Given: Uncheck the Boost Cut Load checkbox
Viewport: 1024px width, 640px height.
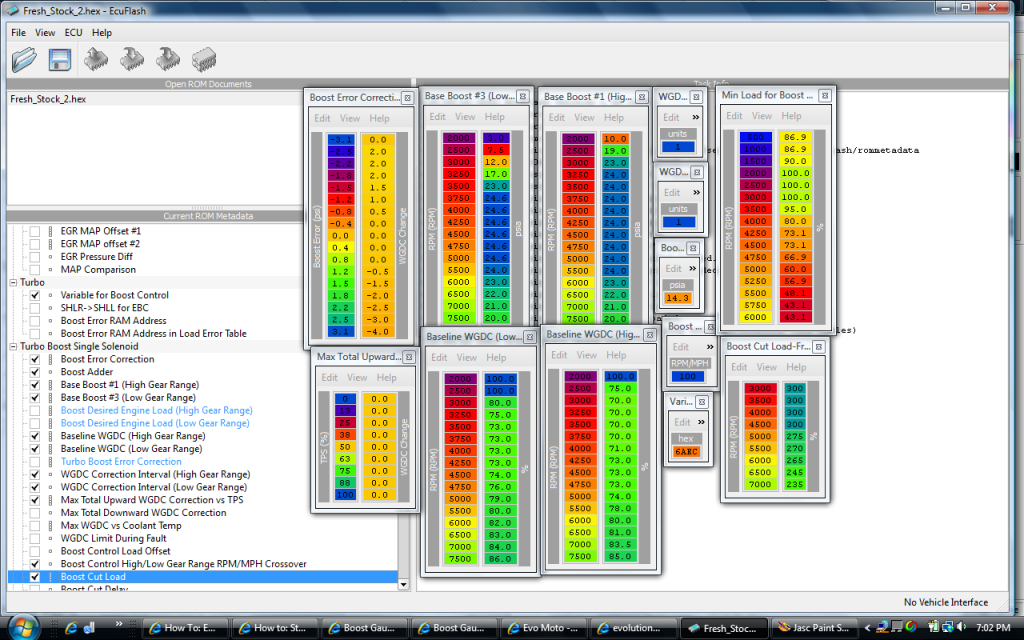Looking at the screenshot, I should pyautogui.click(x=35, y=577).
